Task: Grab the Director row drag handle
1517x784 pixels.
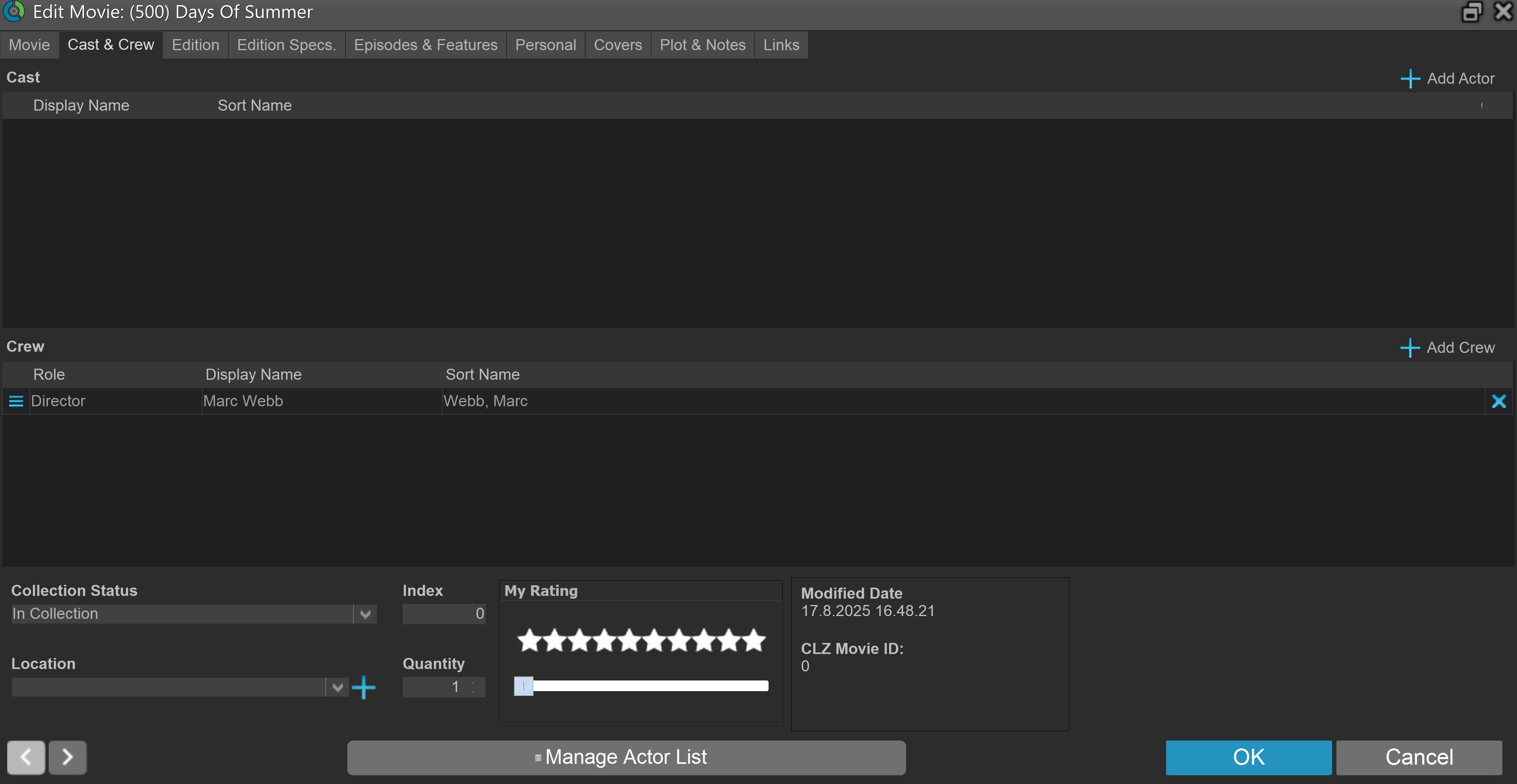Action: click(16, 401)
